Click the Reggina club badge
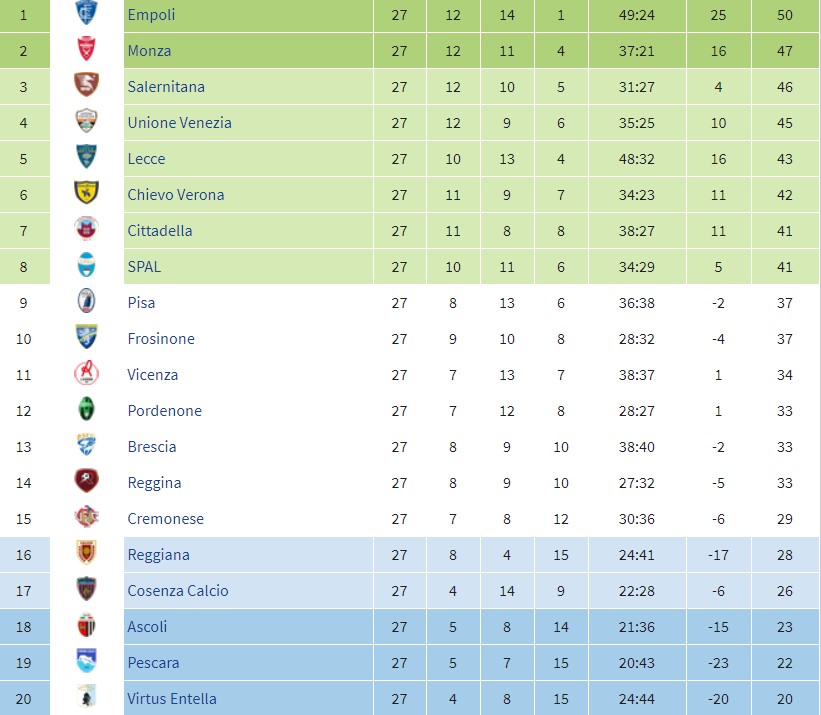This screenshot has width=821, height=715. 86,483
